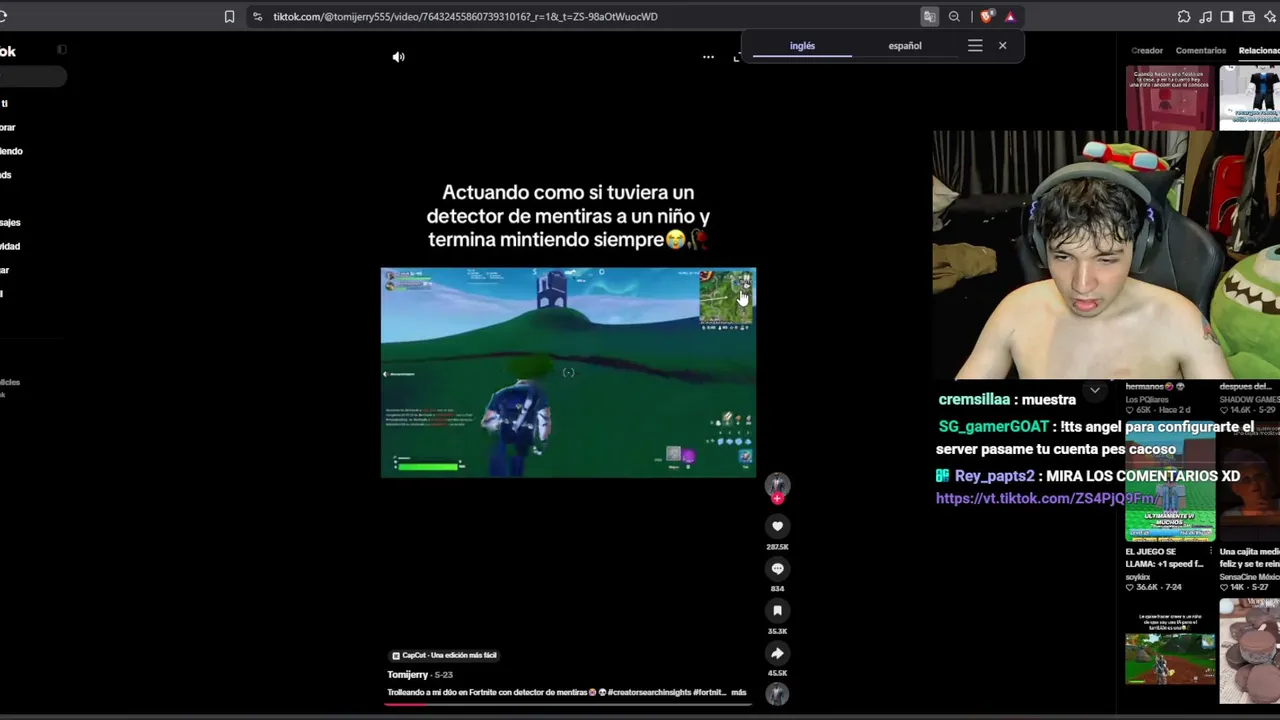Switch to the Relacionados tab
Image resolution: width=1280 pixels, height=720 pixels.
(1259, 50)
